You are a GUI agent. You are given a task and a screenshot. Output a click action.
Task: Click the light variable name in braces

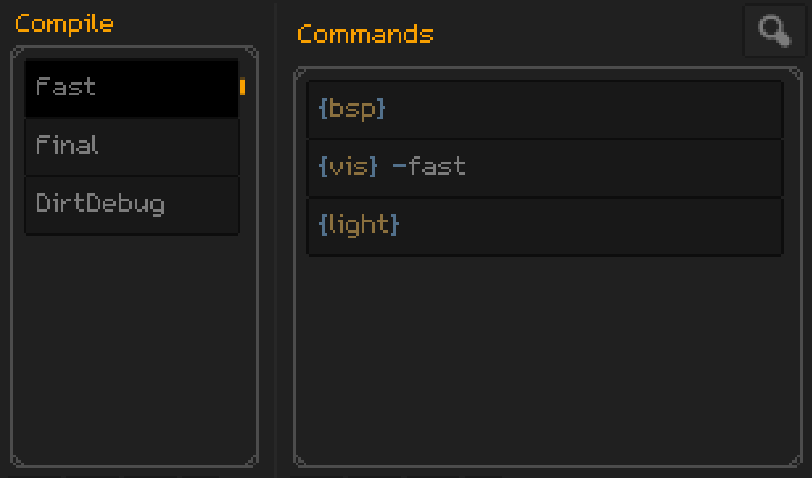[x=358, y=226]
